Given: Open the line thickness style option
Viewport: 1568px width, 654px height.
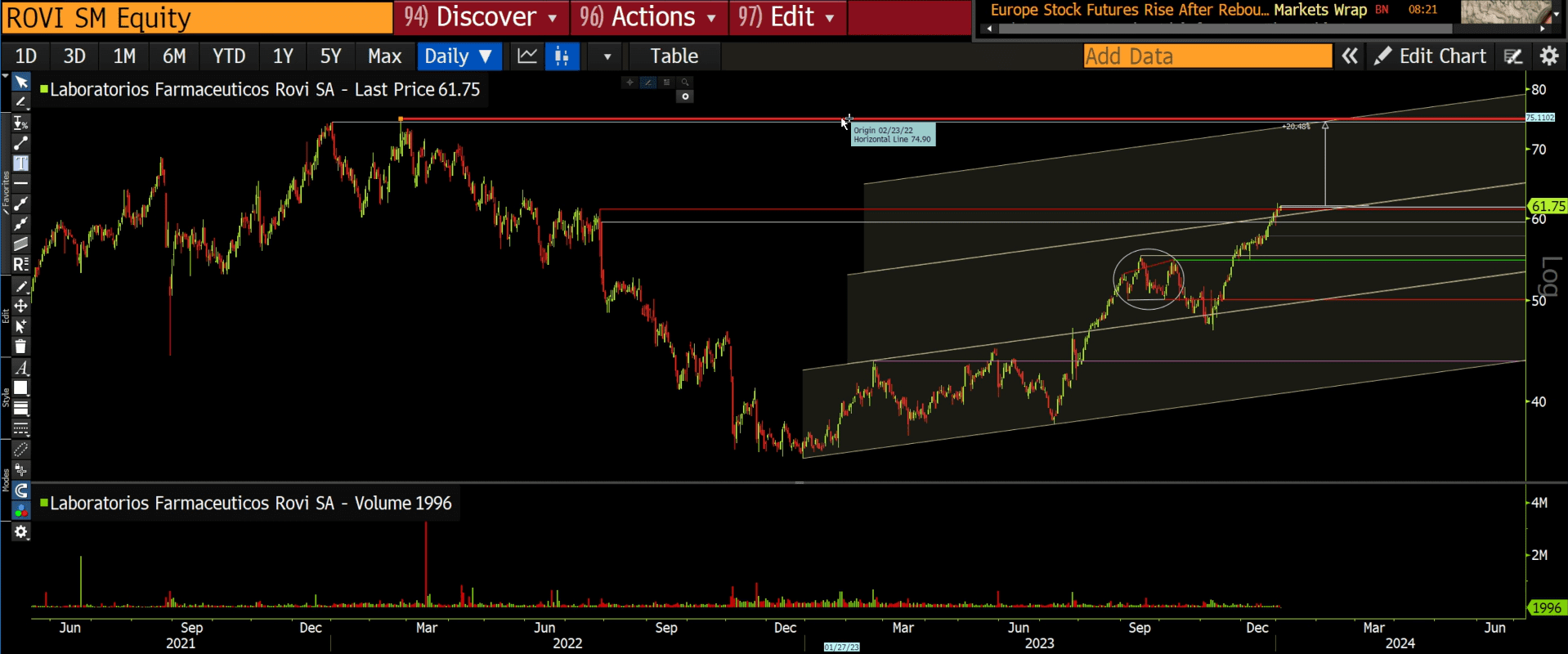Looking at the screenshot, I should point(21,408).
